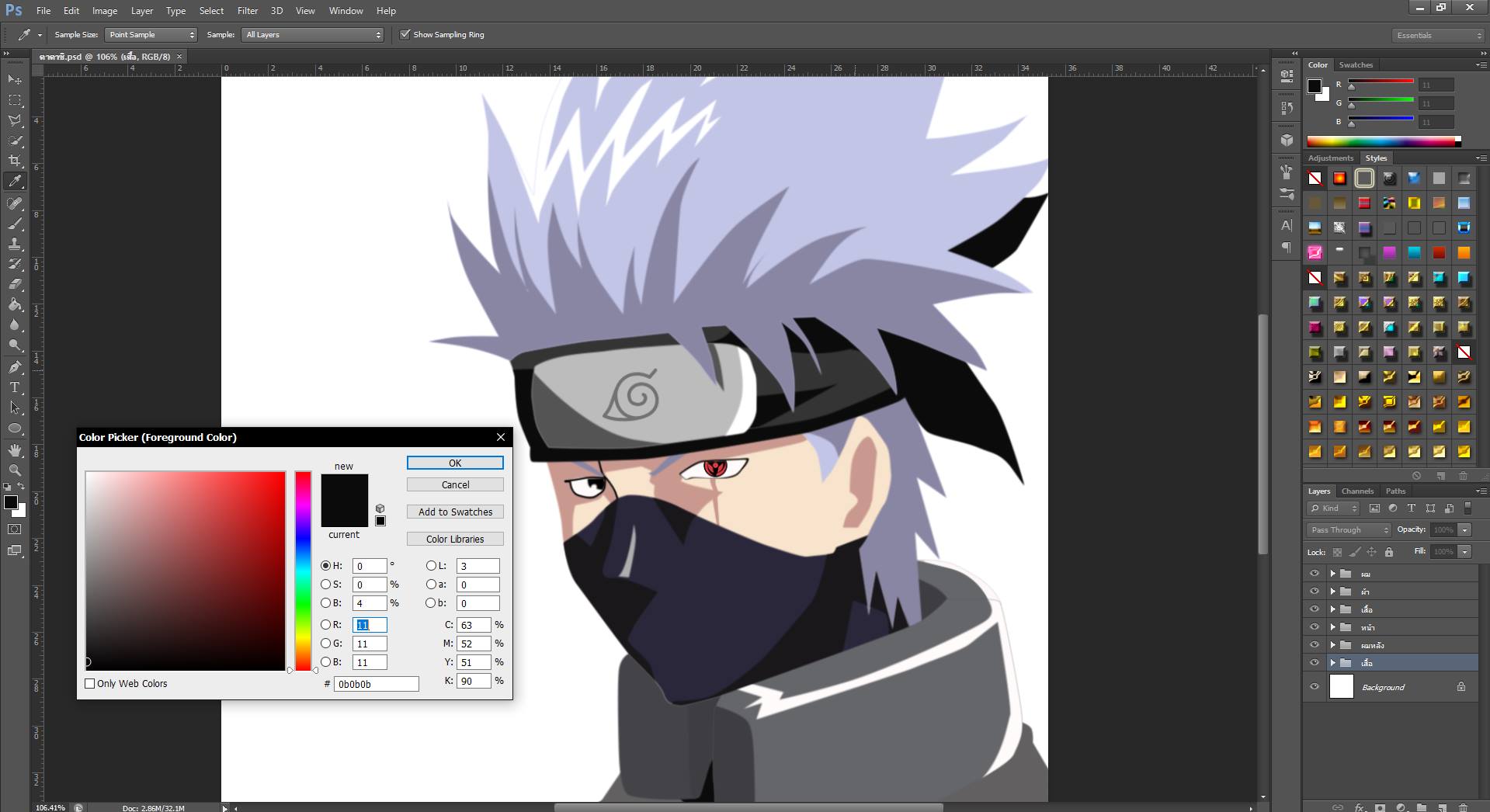Expand the ผม layer group

[x=1332, y=574]
